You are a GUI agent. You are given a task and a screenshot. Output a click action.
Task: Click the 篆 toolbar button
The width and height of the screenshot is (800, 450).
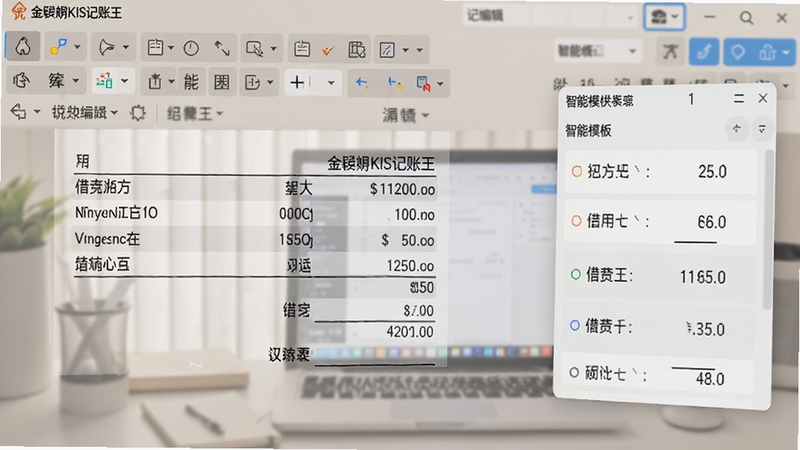(56, 80)
